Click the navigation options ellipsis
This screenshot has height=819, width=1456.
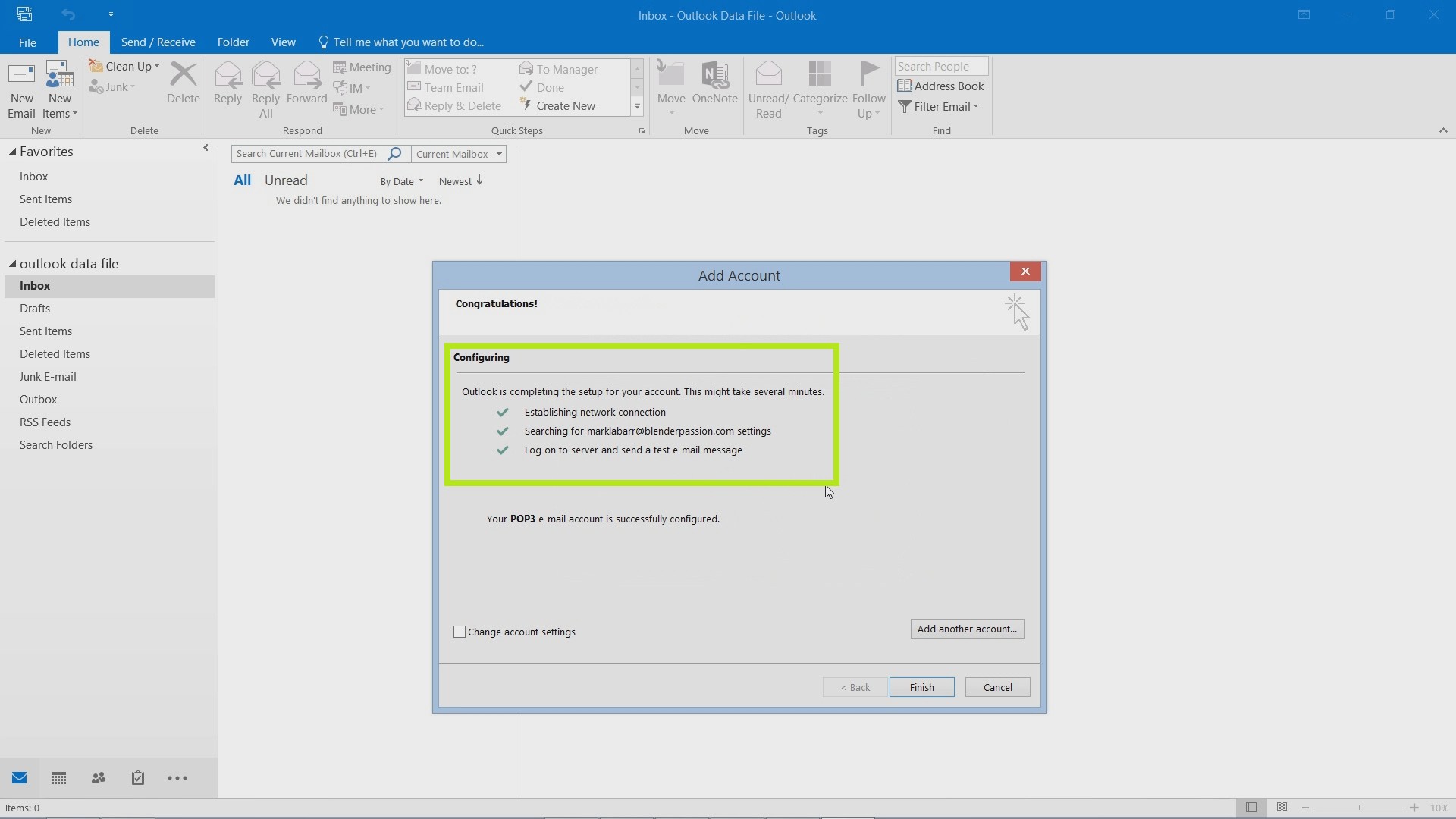[177, 778]
